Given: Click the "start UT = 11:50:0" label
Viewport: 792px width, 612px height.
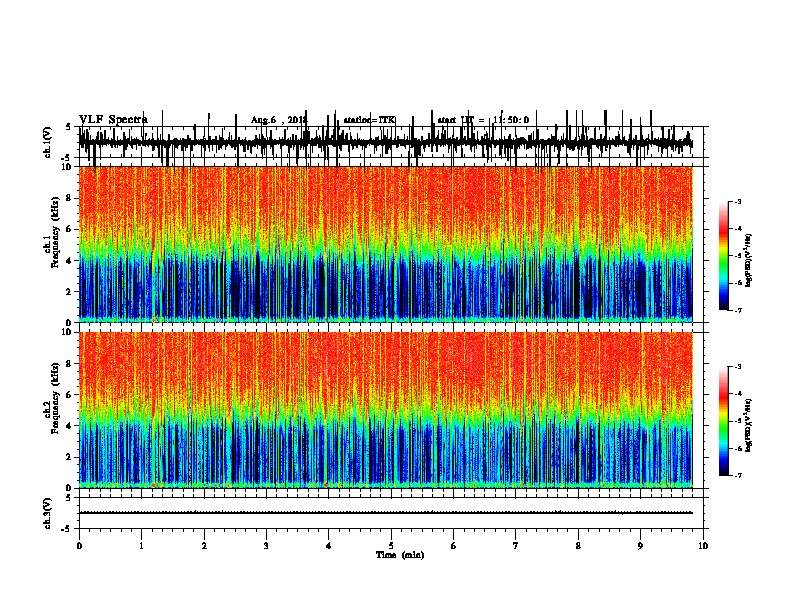Looking at the screenshot, I should tap(483, 120).
